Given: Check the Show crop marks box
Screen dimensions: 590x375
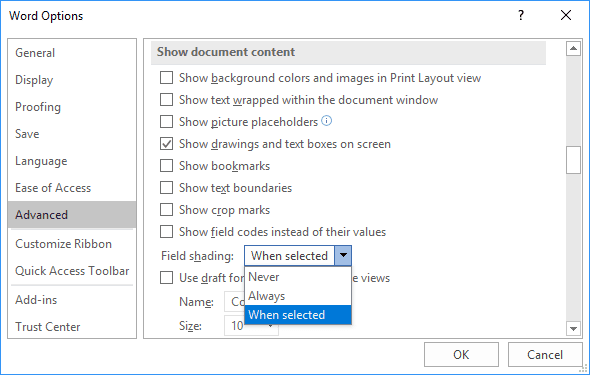Looking at the screenshot, I should tap(166, 210).
